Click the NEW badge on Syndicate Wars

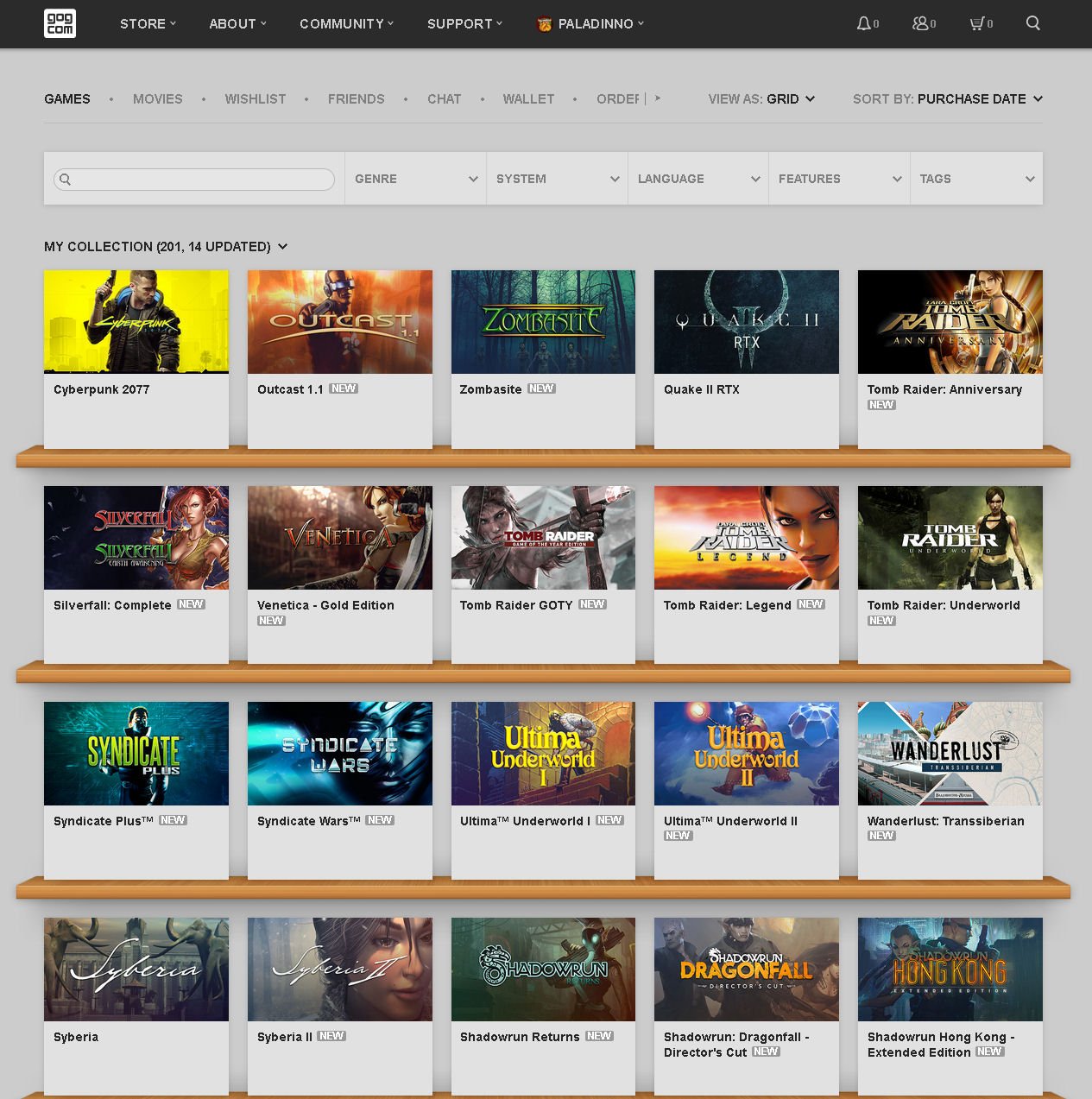pos(380,820)
